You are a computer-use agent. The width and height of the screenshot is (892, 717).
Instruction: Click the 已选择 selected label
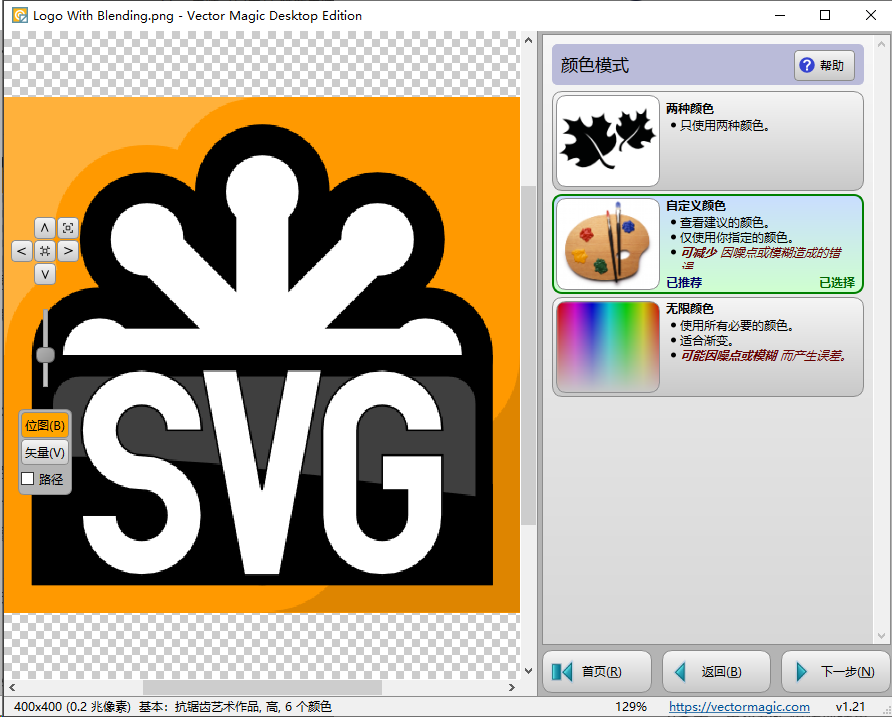[x=837, y=282]
